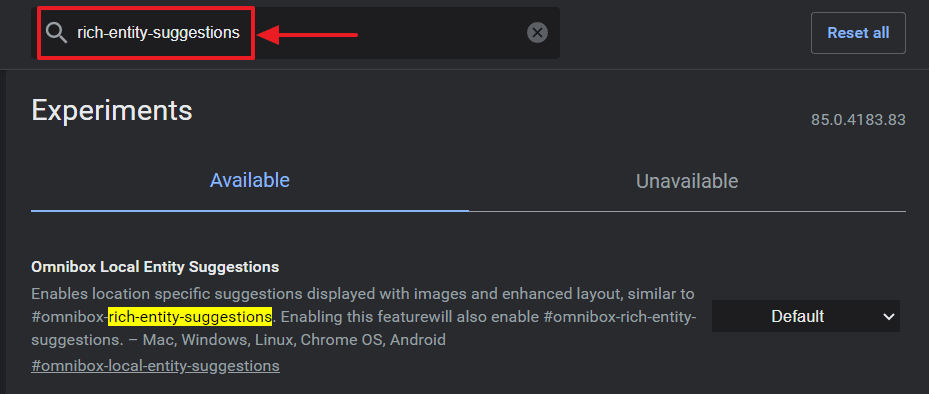
Task: Click the Reset all button
Action: tap(858, 33)
